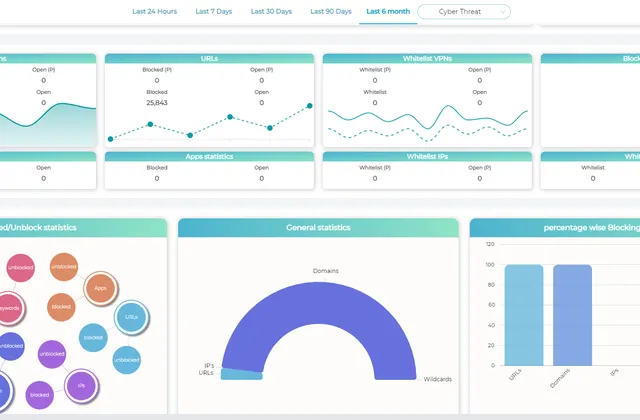Click the blue unblocked bubble near URLs
The height and width of the screenshot is (420, 640).
click(127, 360)
